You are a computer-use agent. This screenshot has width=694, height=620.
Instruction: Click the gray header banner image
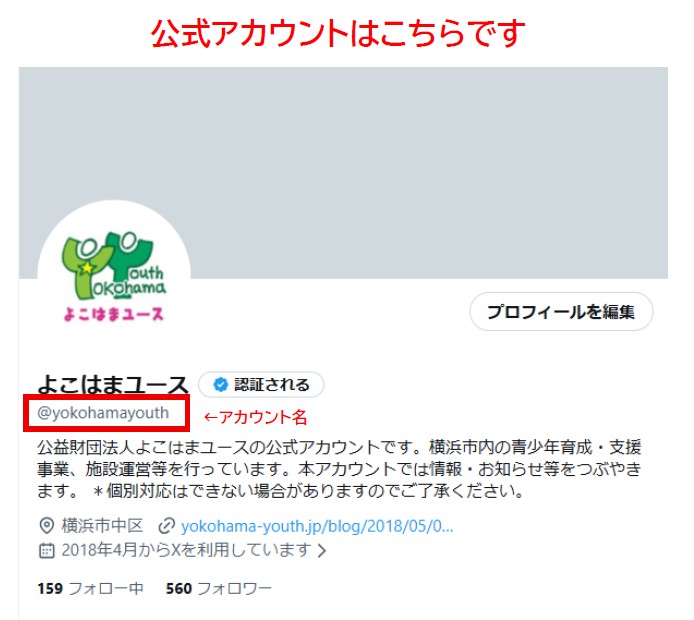(x=343, y=173)
